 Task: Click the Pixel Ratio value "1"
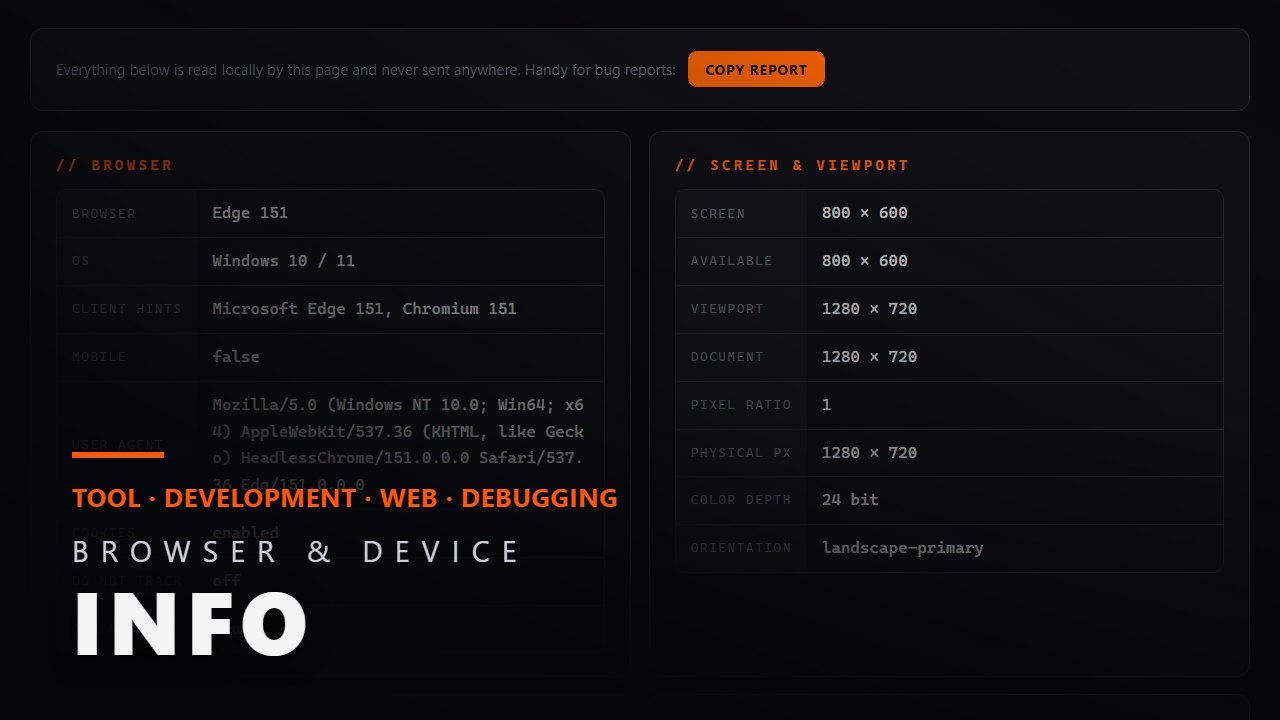(x=827, y=405)
